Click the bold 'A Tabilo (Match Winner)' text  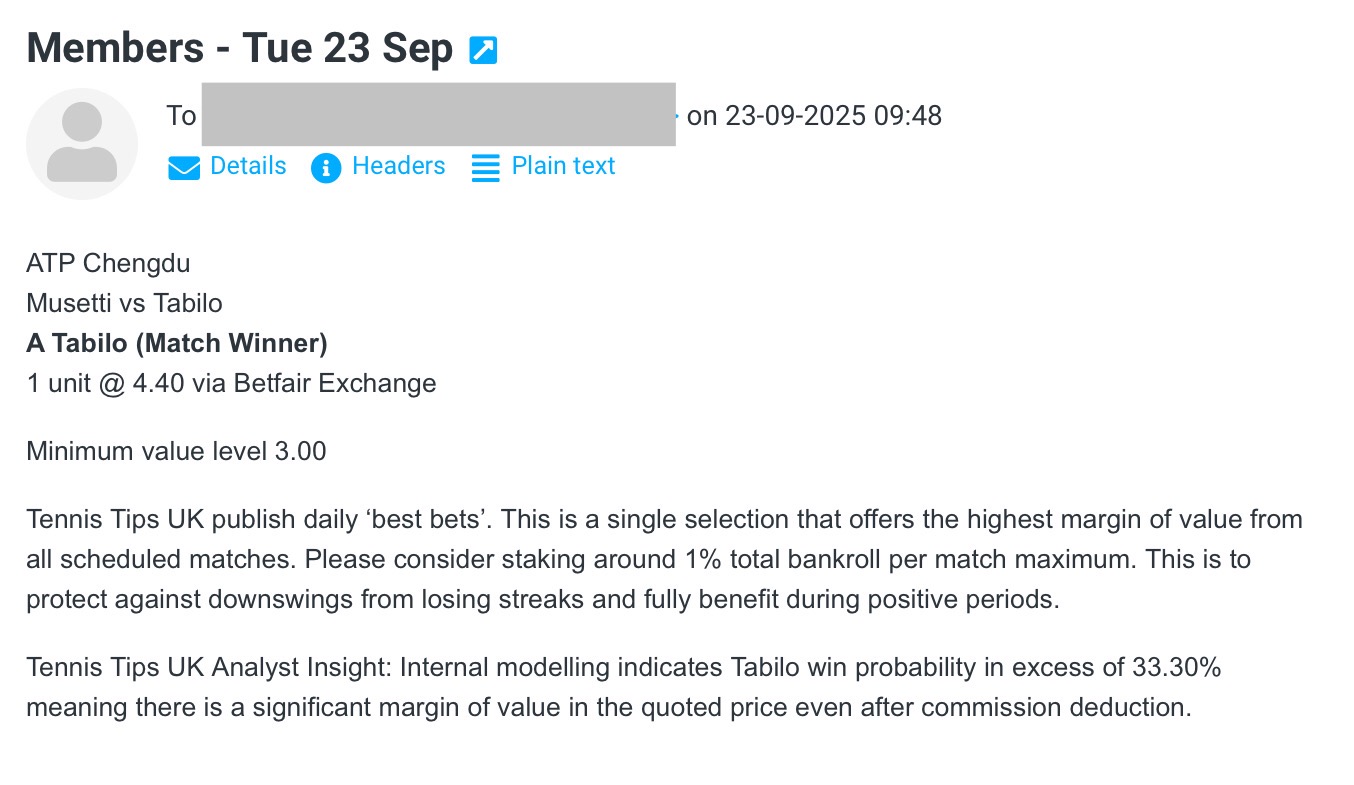coord(177,343)
